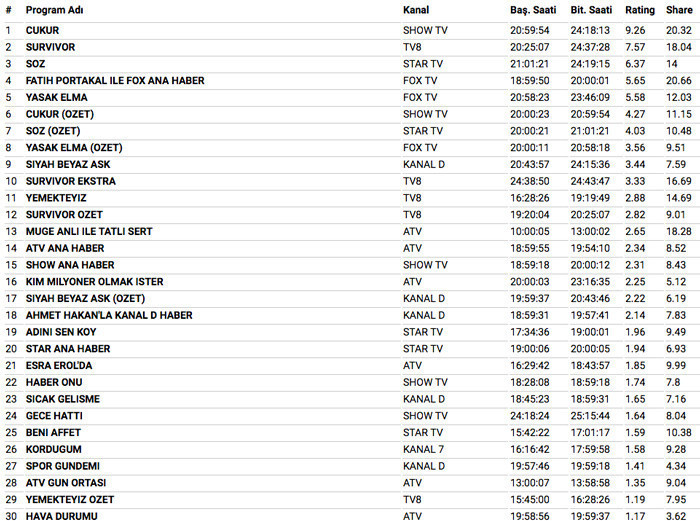Click the Program Adı column header
700x521 pixels.
coord(55,10)
